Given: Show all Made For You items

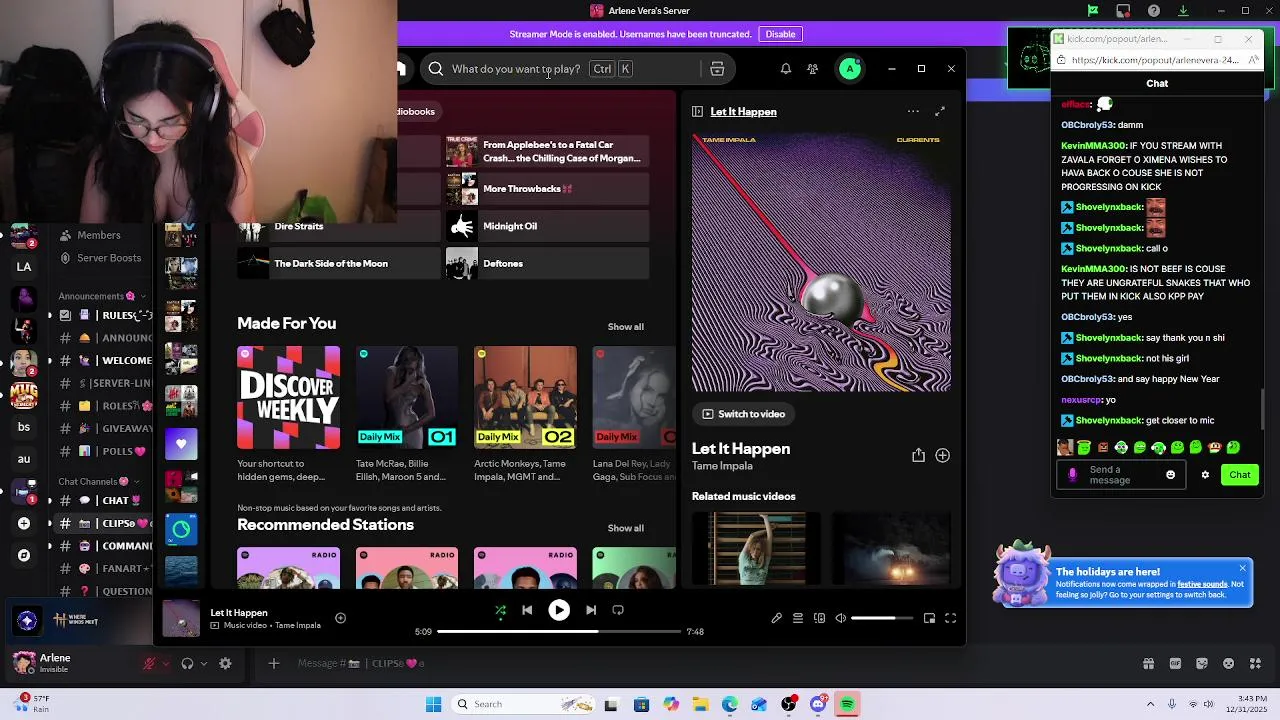Looking at the screenshot, I should point(626,327).
